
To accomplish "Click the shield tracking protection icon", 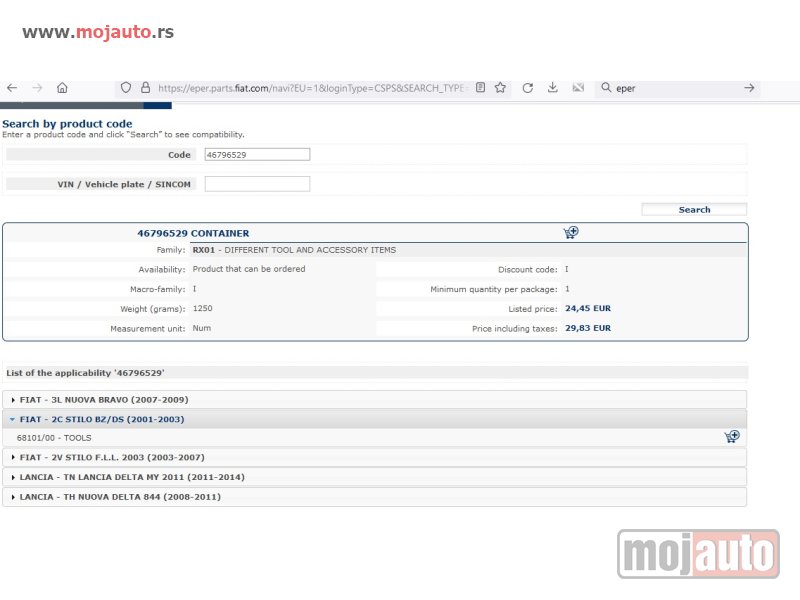I will [126, 88].
